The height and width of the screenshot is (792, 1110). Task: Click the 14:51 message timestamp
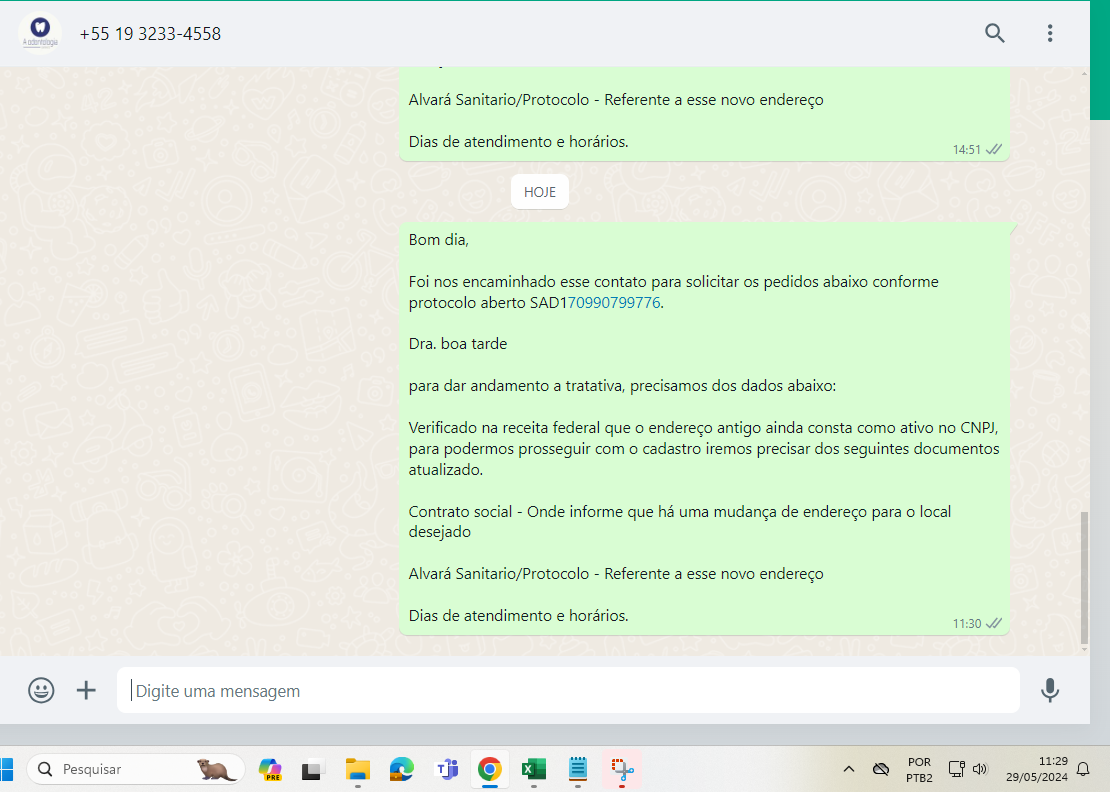966,150
